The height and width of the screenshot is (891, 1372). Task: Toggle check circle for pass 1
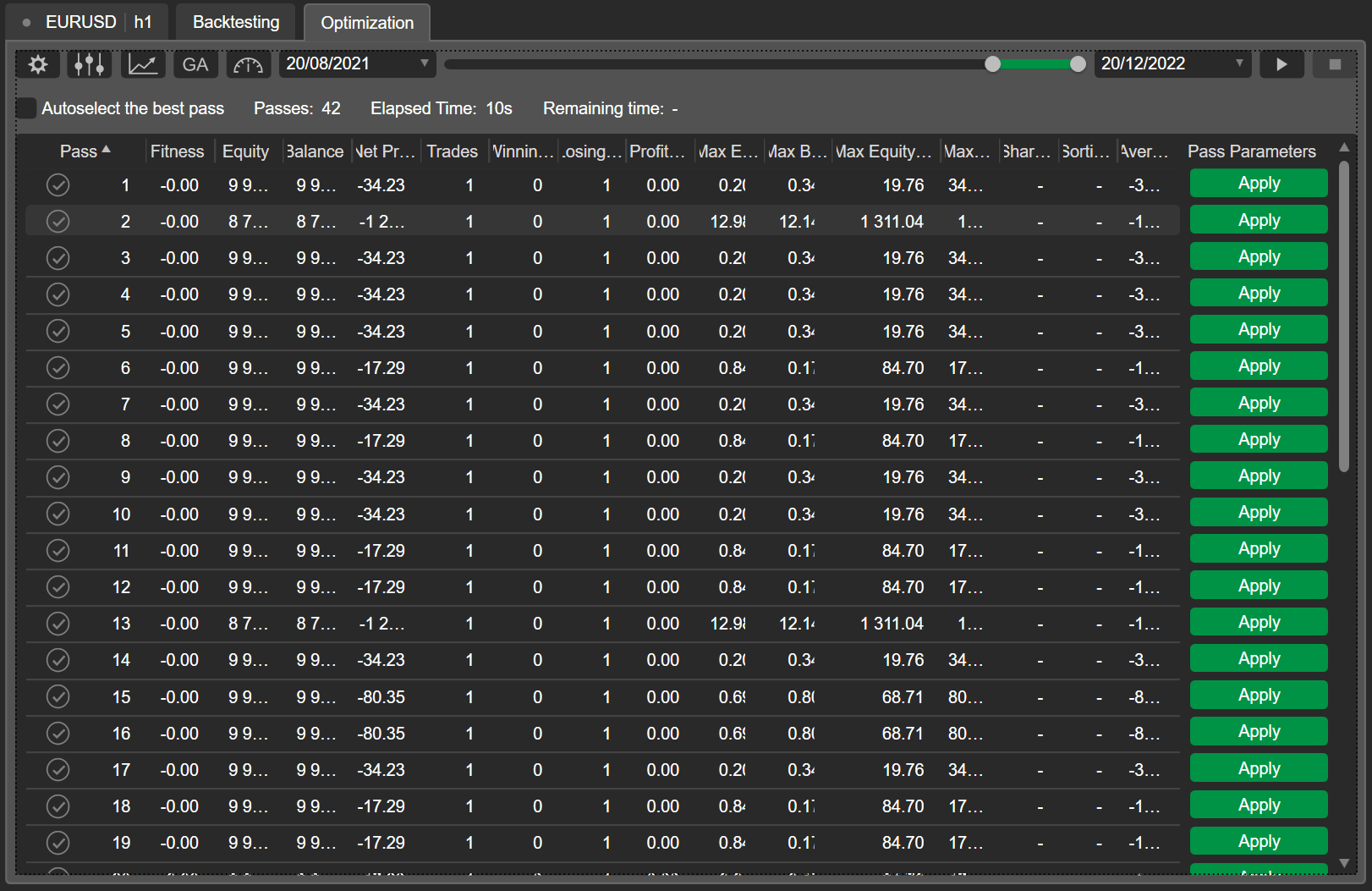coord(58,184)
